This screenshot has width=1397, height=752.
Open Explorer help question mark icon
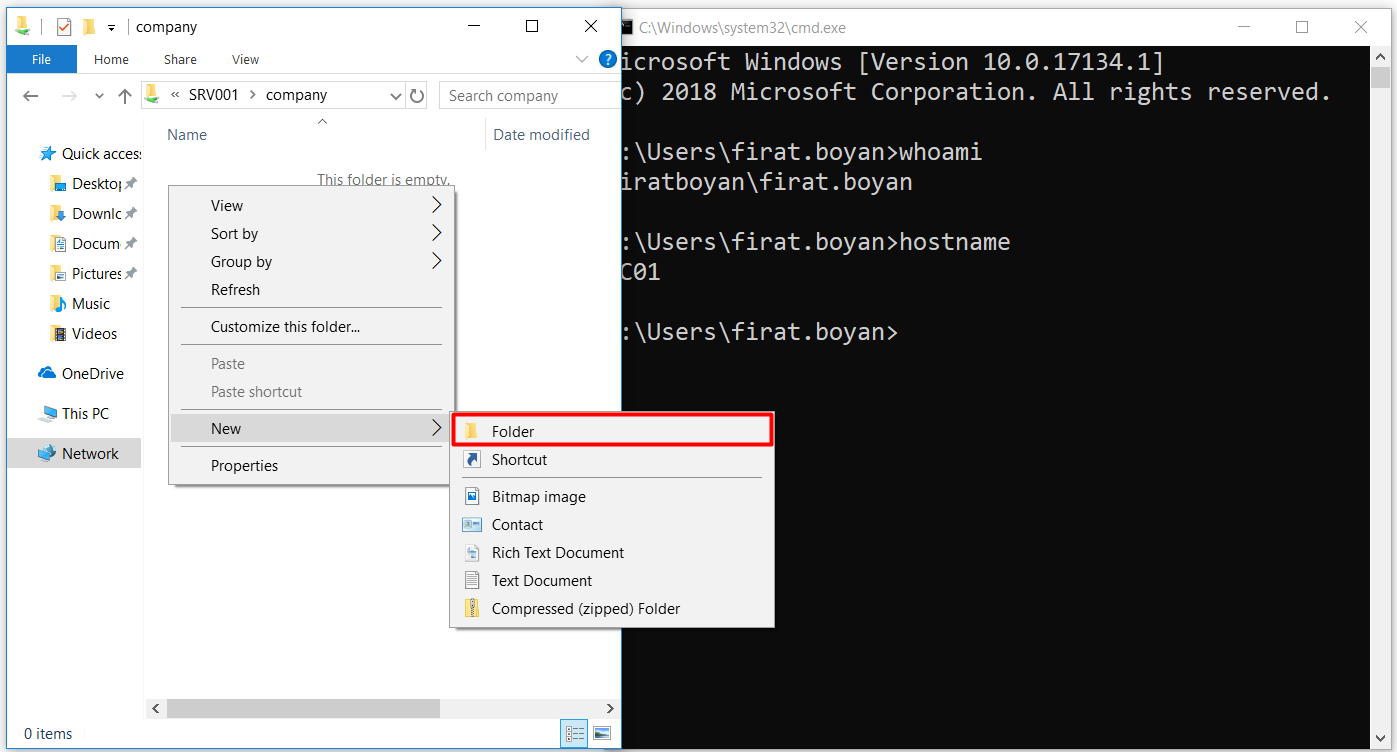click(607, 59)
